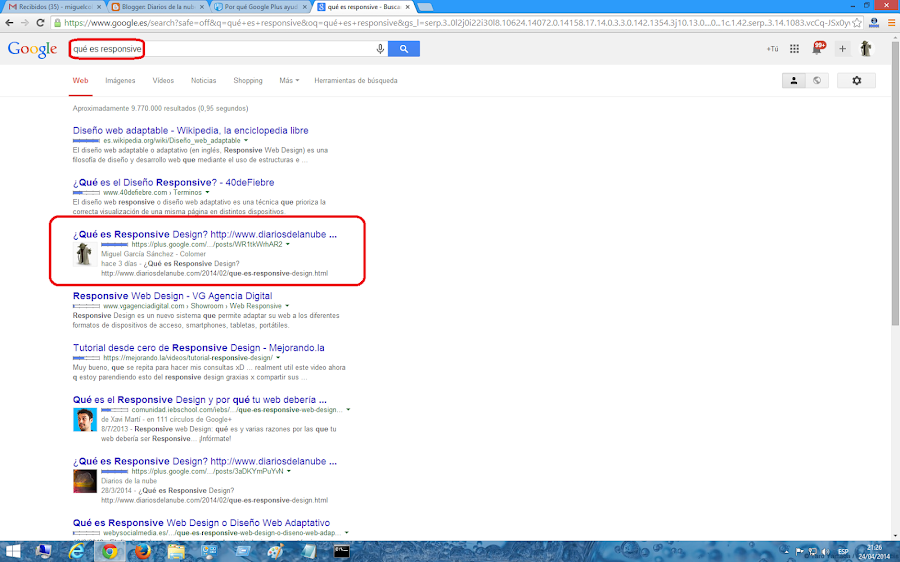Open File Explorer from the taskbar

(176, 552)
